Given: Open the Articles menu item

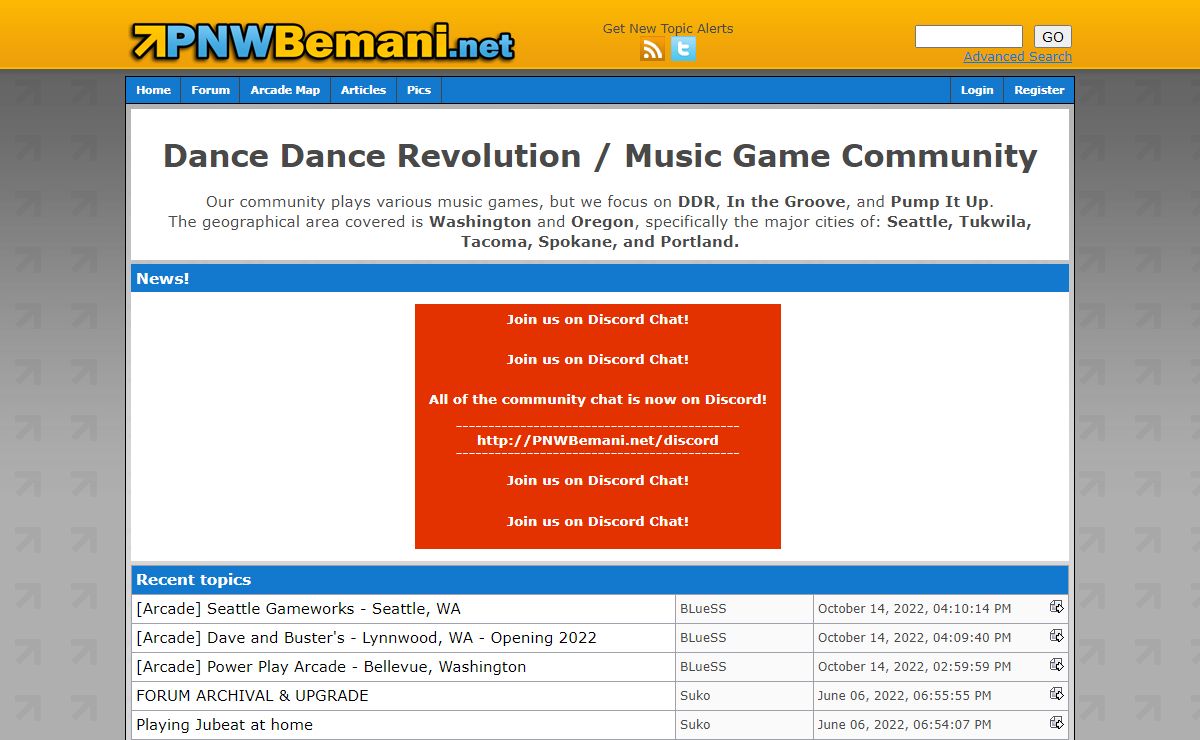Looking at the screenshot, I should [x=363, y=90].
